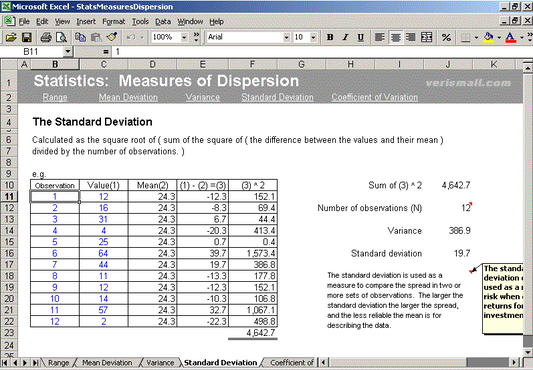Screen dimensions: 533x370
Task: Open the font size 10 dropdown
Action: [x=313, y=37]
